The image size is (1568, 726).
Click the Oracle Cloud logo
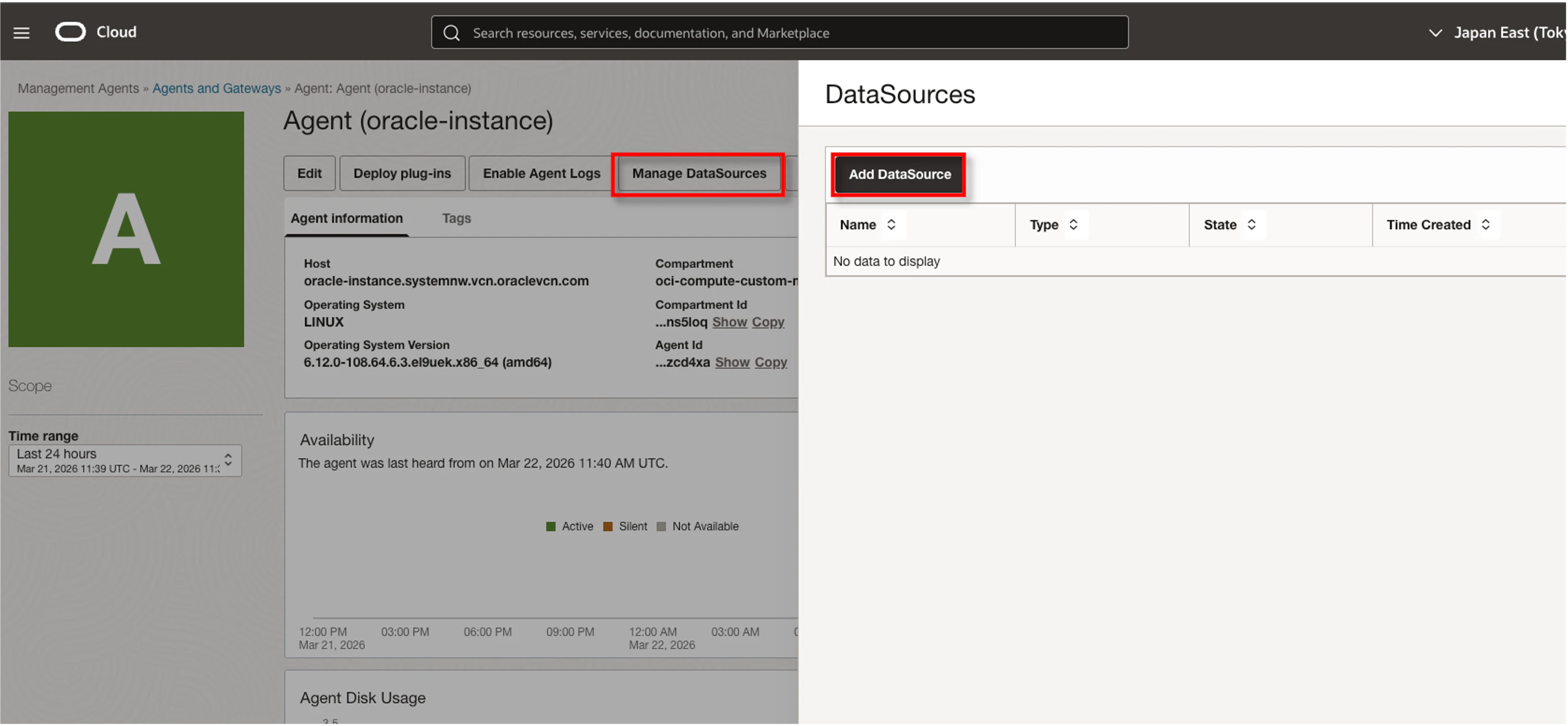click(95, 32)
